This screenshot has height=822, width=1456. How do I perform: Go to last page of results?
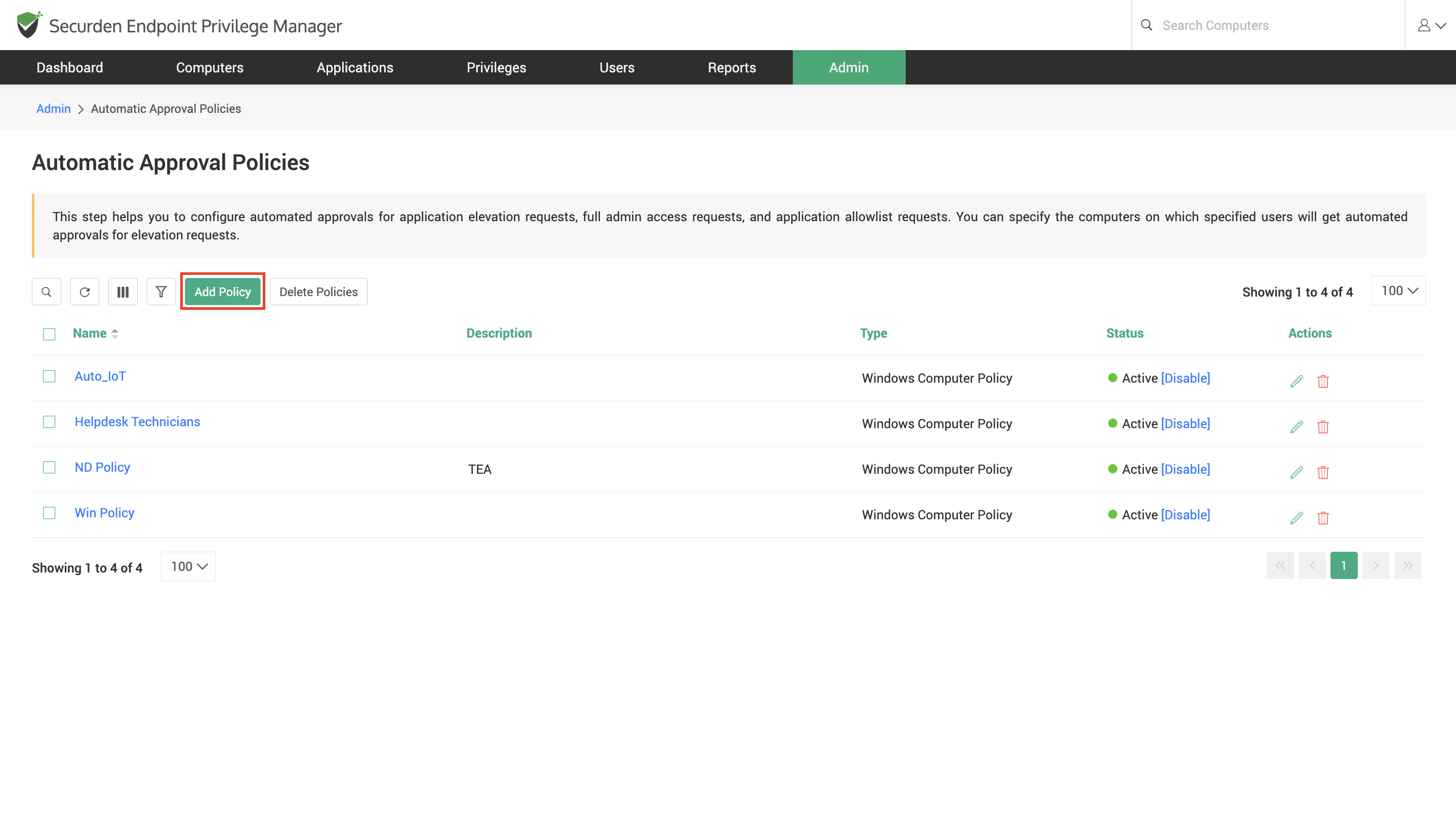pyautogui.click(x=1407, y=565)
